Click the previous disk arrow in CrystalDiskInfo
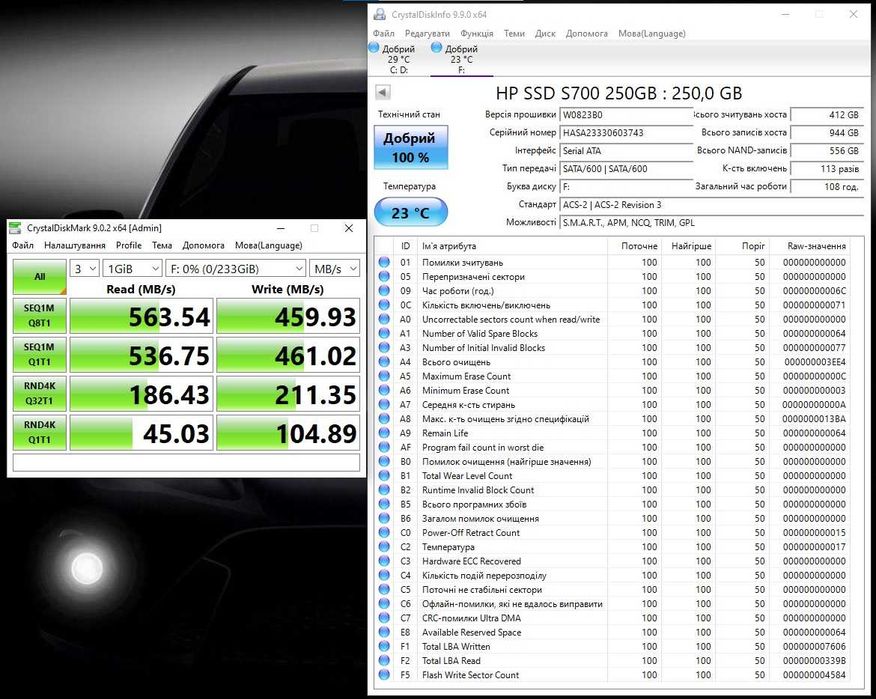Screen dimensions: 876x699 click(x=383, y=92)
